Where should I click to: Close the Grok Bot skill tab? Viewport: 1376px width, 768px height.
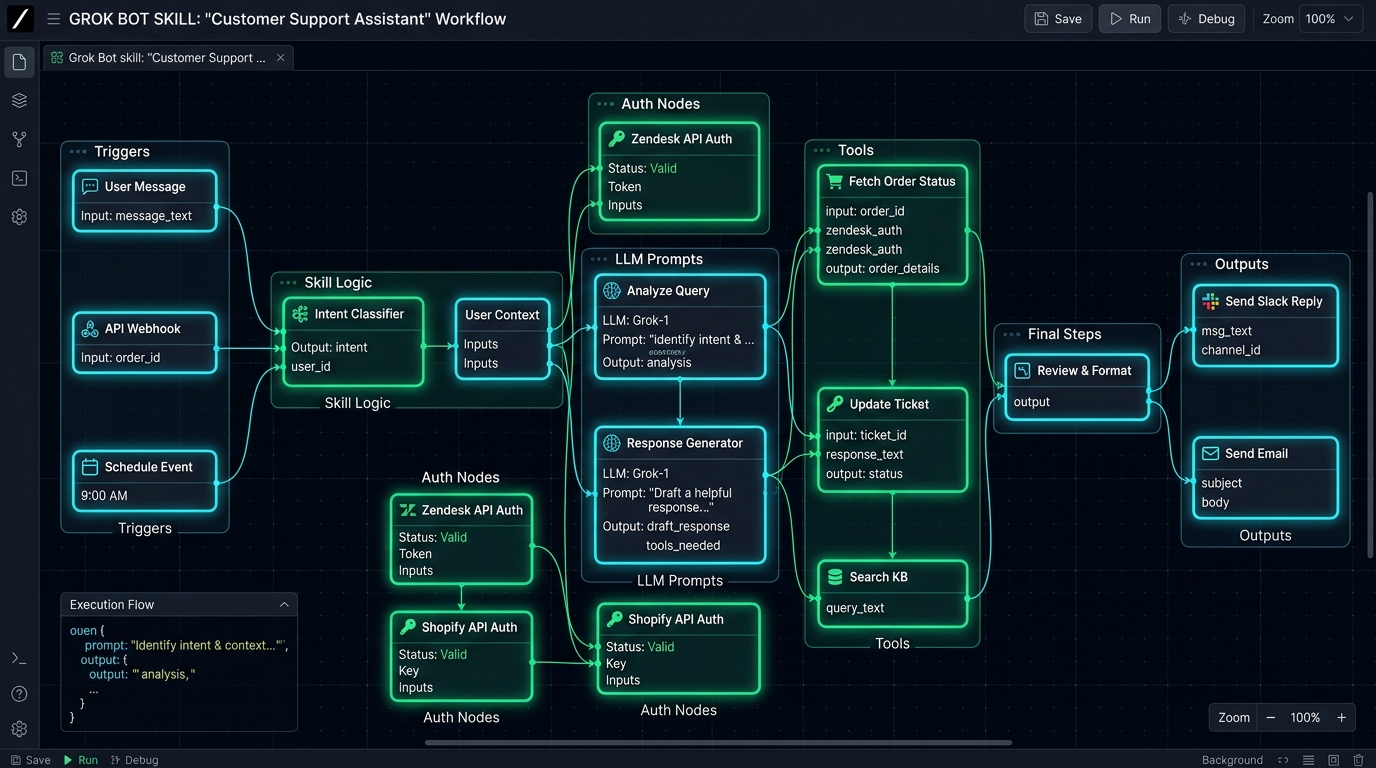281,58
